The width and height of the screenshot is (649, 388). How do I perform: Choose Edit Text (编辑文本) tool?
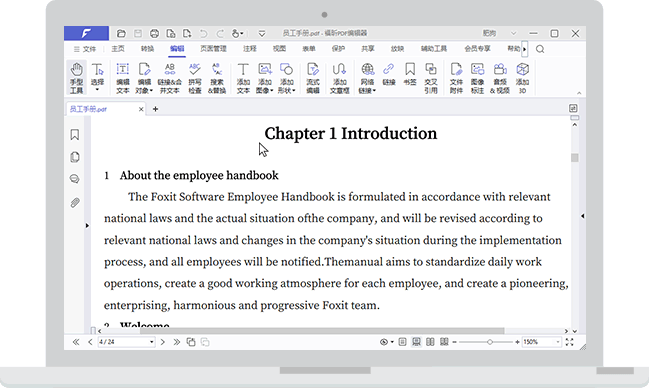click(123, 78)
